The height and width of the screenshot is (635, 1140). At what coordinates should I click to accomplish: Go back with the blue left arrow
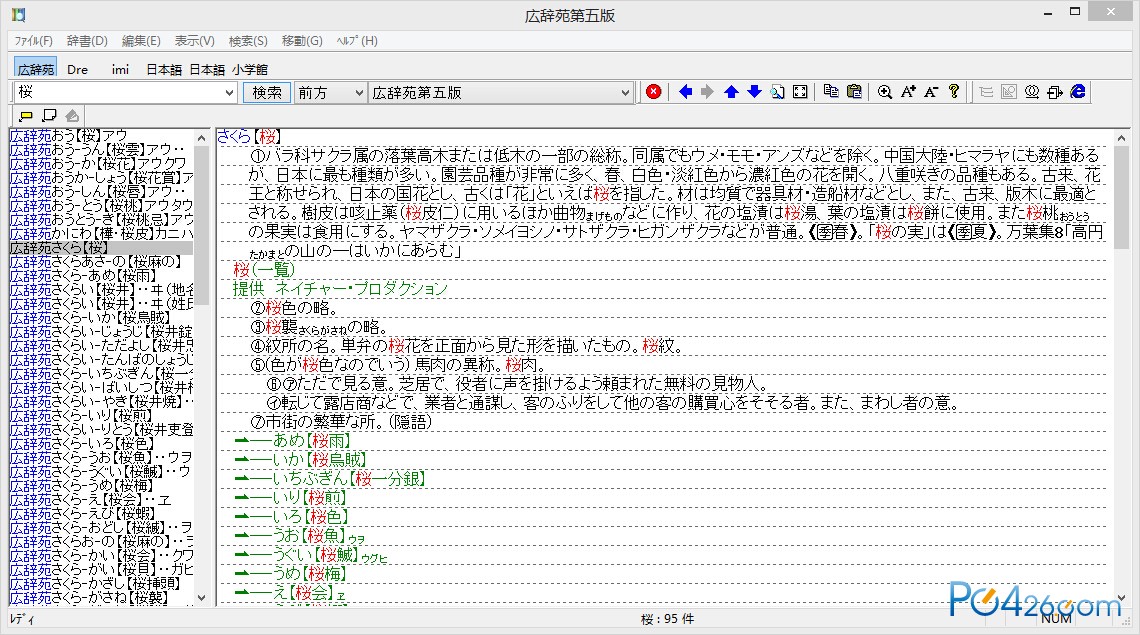(x=685, y=92)
